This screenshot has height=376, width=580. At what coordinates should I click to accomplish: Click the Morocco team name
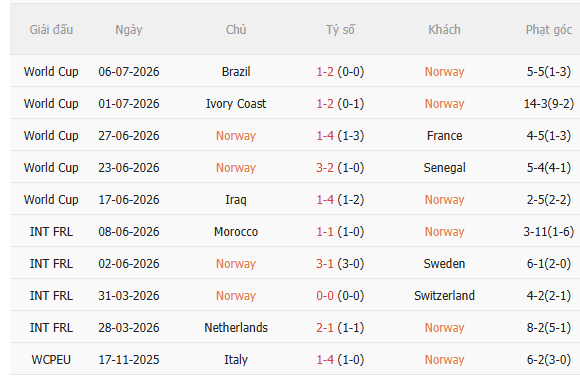(236, 232)
